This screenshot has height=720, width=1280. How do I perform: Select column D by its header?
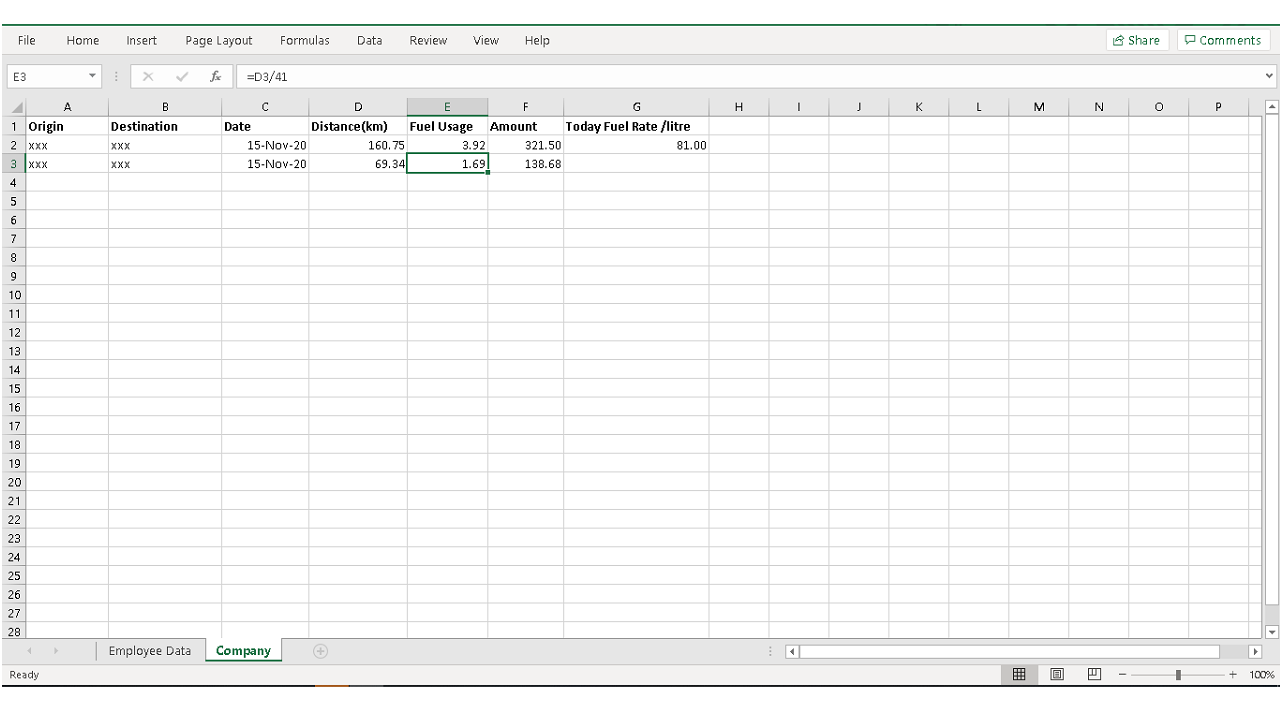click(x=358, y=107)
